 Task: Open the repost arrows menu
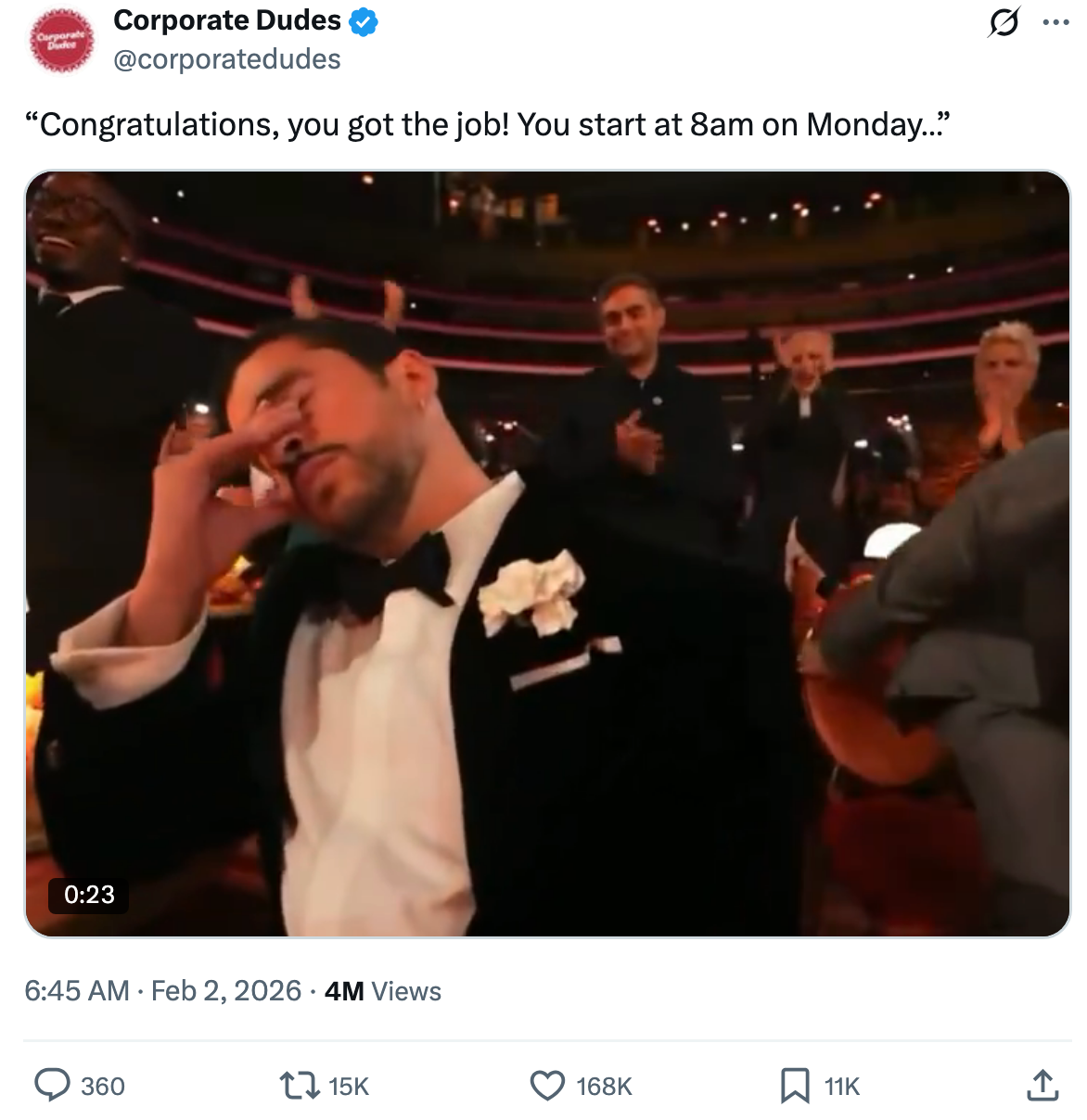[299, 1086]
